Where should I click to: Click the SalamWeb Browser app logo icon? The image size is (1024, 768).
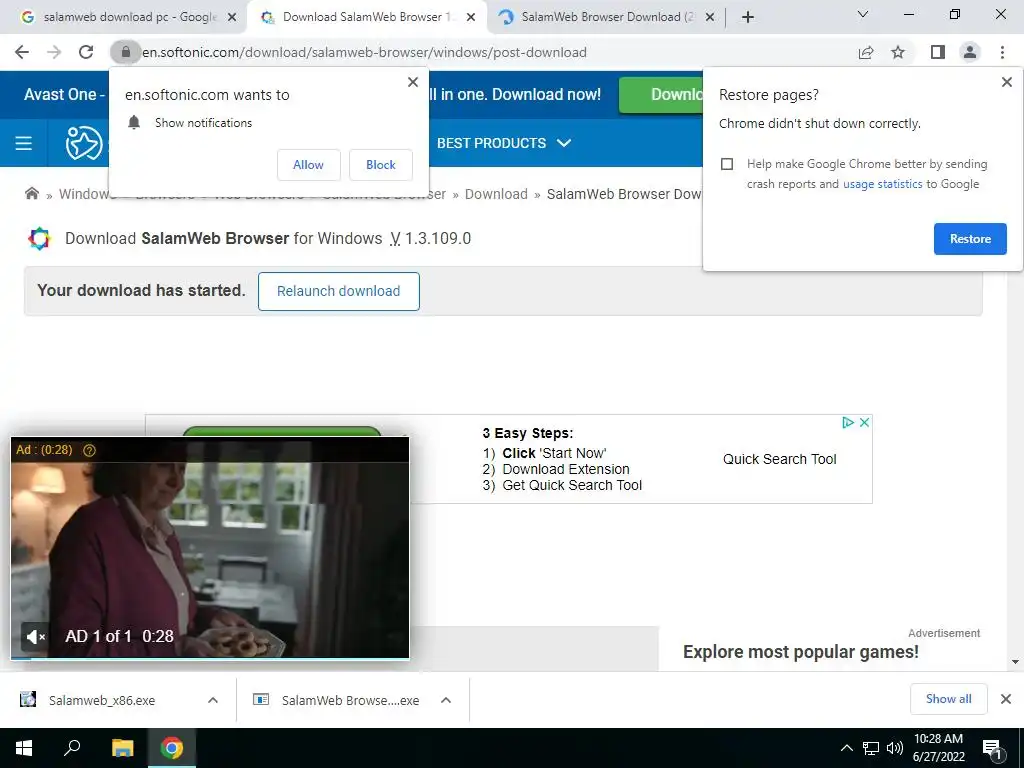coord(39,238)
